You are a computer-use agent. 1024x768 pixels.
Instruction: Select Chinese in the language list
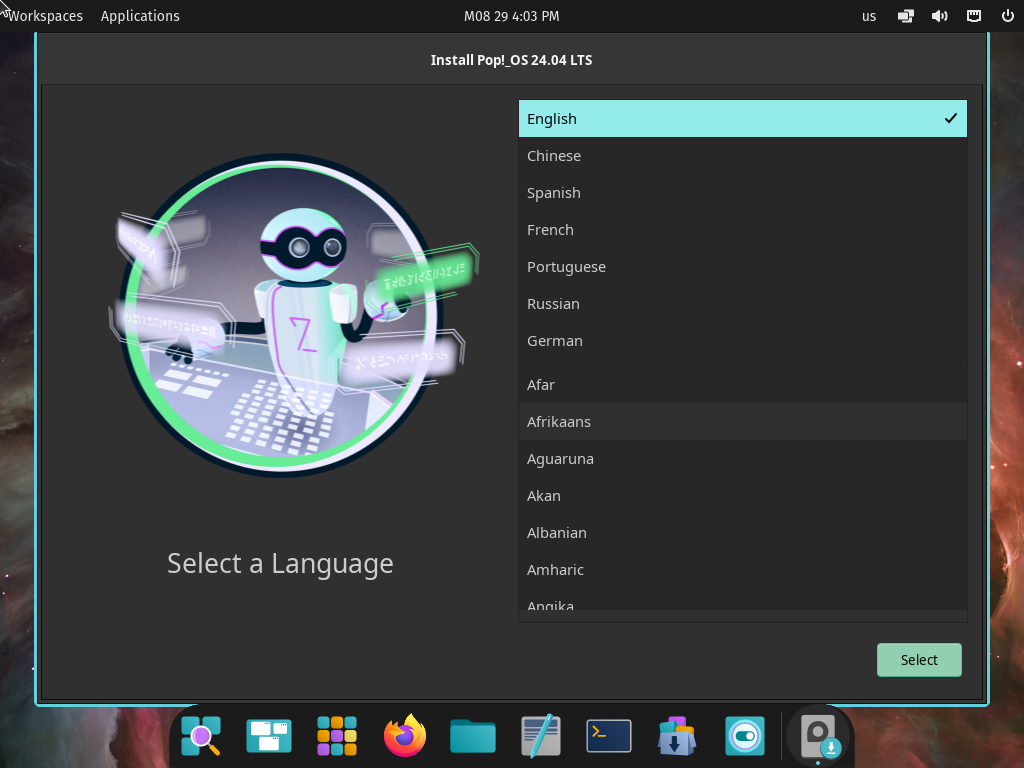point(743,156)
